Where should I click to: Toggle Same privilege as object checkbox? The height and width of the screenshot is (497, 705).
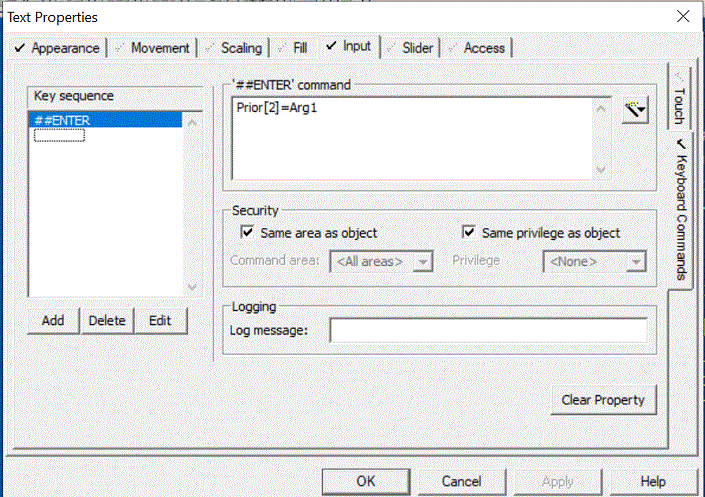(469, 233)
